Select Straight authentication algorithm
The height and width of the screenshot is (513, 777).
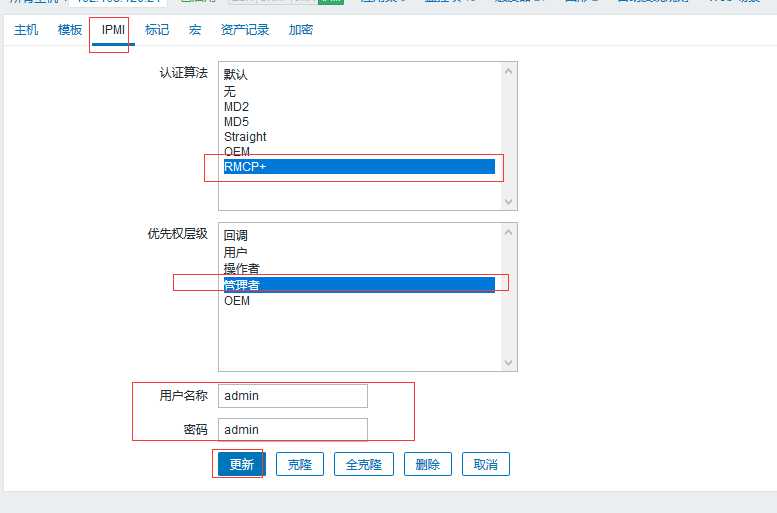click(359, 136)
